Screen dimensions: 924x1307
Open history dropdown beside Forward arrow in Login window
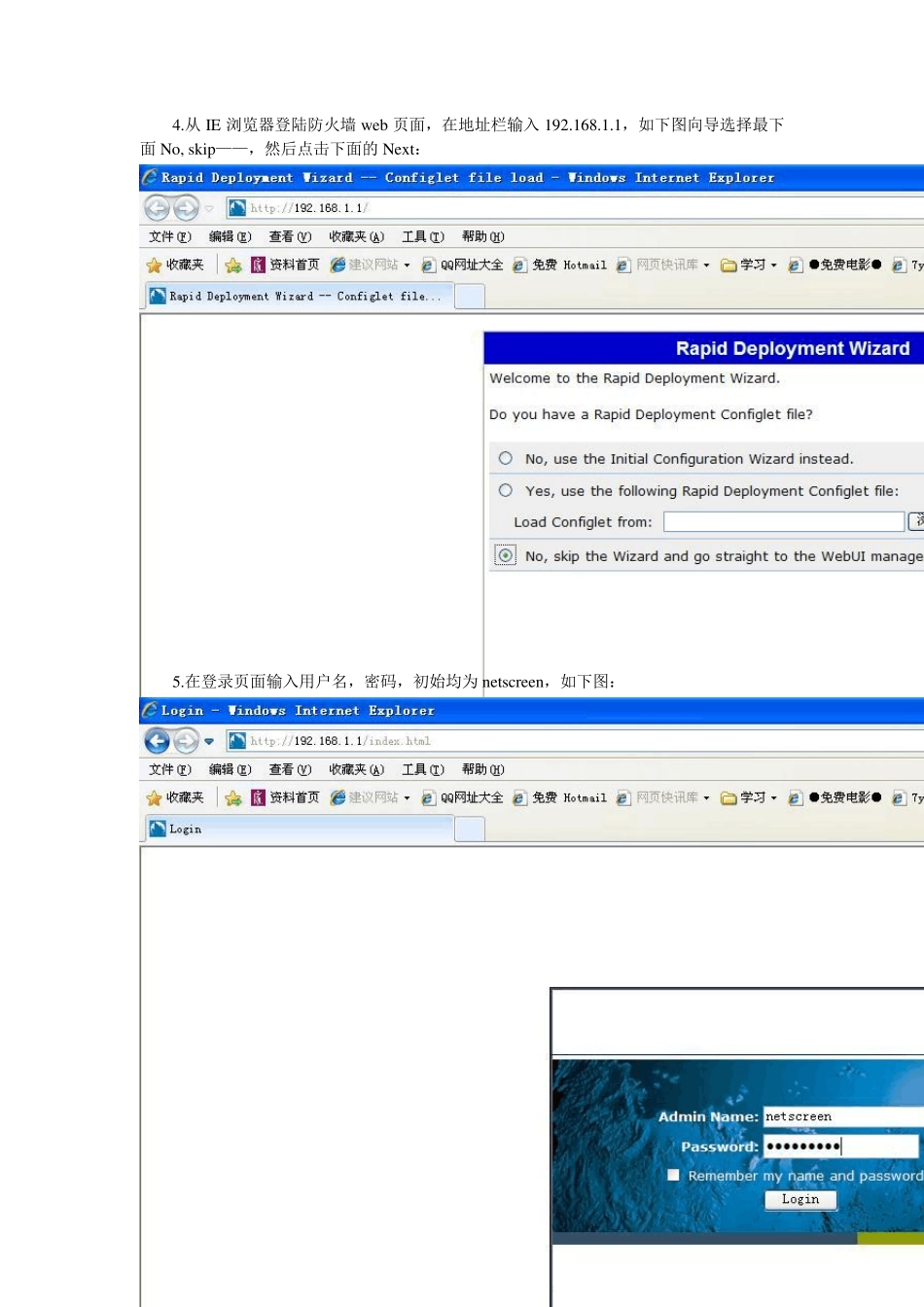[209, 741]
